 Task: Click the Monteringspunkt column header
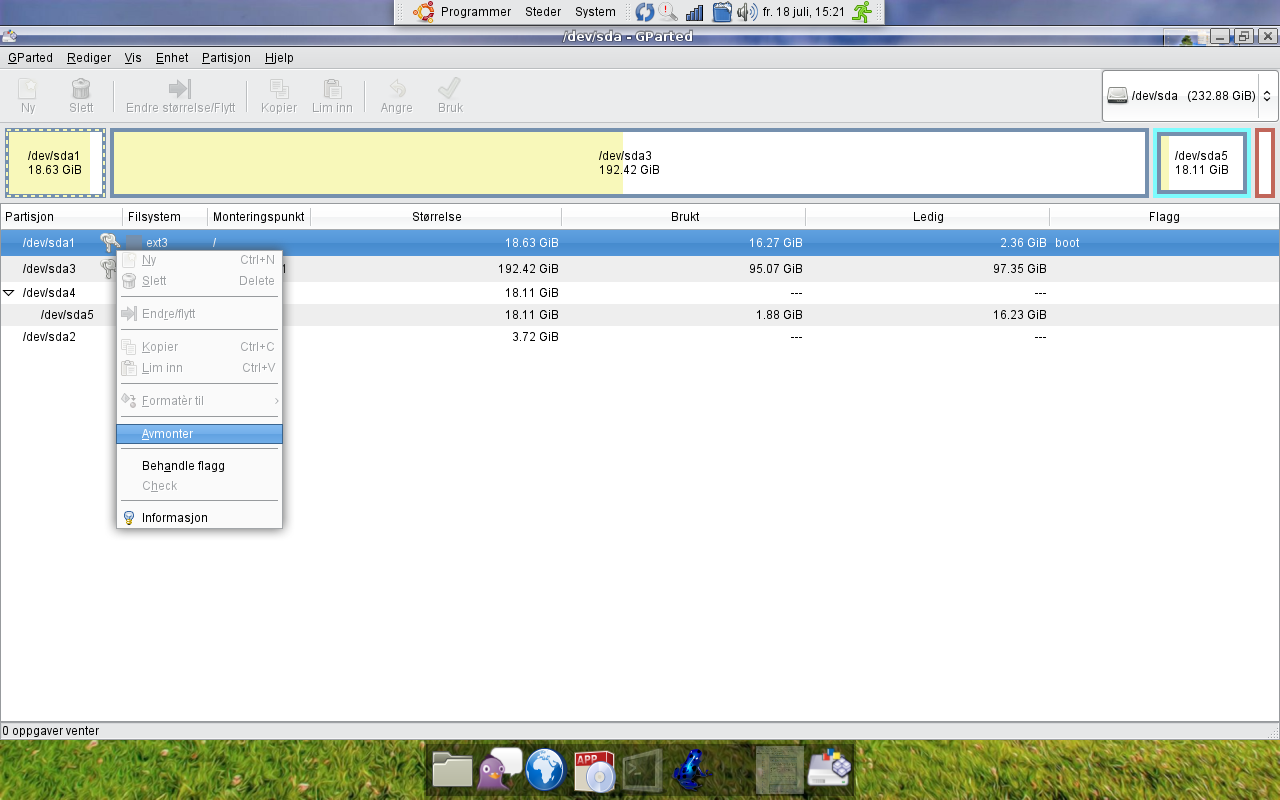tap(259, 217)
